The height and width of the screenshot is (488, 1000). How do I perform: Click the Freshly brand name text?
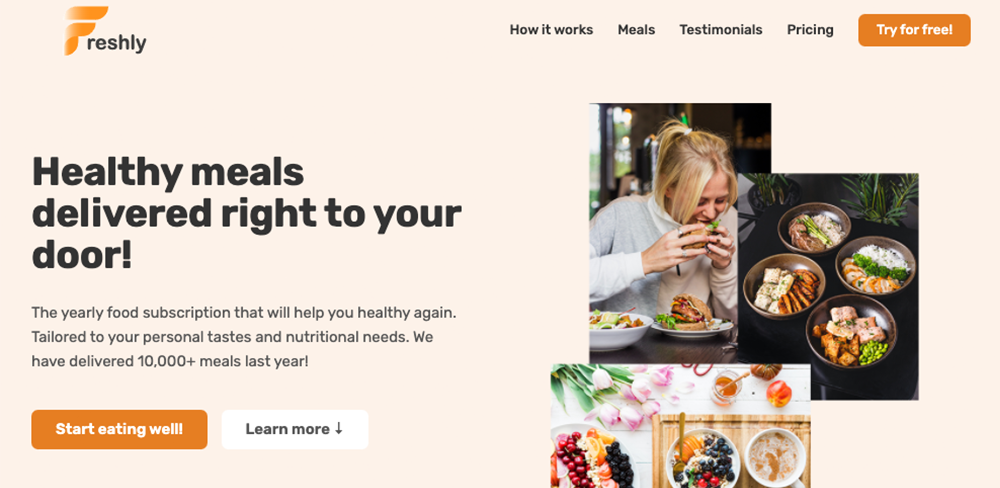coord(115,43)
